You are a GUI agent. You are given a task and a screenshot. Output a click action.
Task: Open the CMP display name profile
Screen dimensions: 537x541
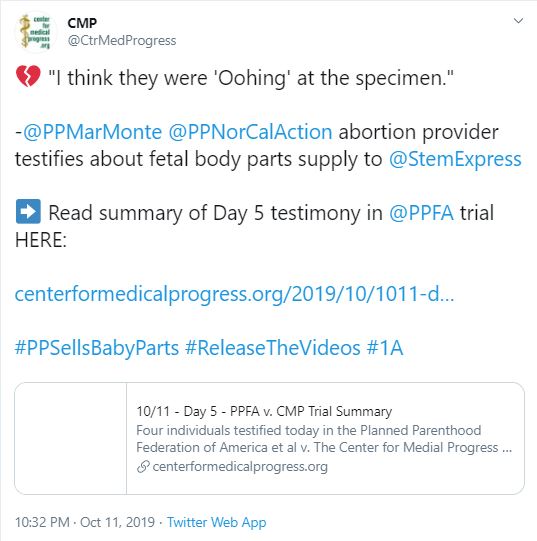click(82, 23)
